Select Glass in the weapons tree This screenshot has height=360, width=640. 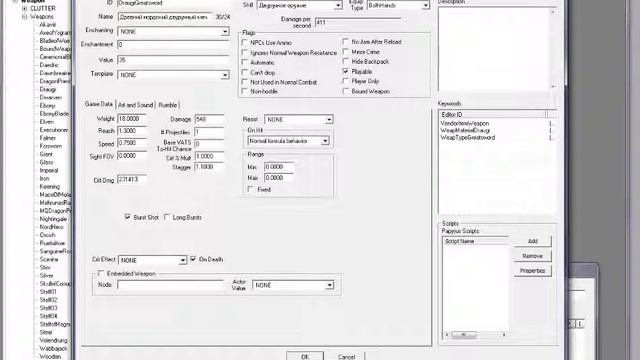pyautogui.click(x=46, y=162)
